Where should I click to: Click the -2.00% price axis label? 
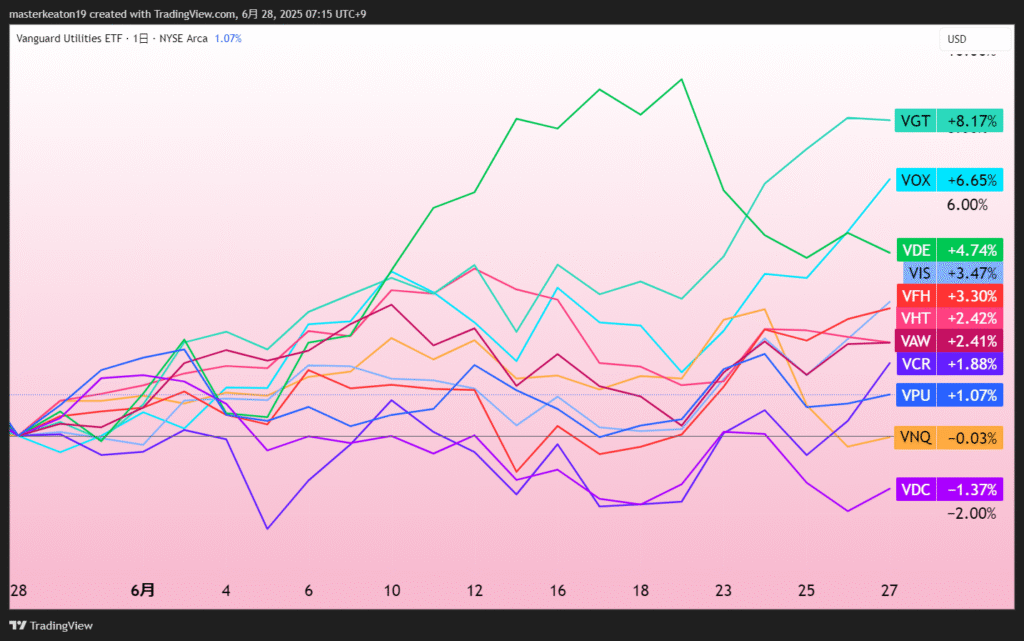pyautogui.click(x=972, y=514)
